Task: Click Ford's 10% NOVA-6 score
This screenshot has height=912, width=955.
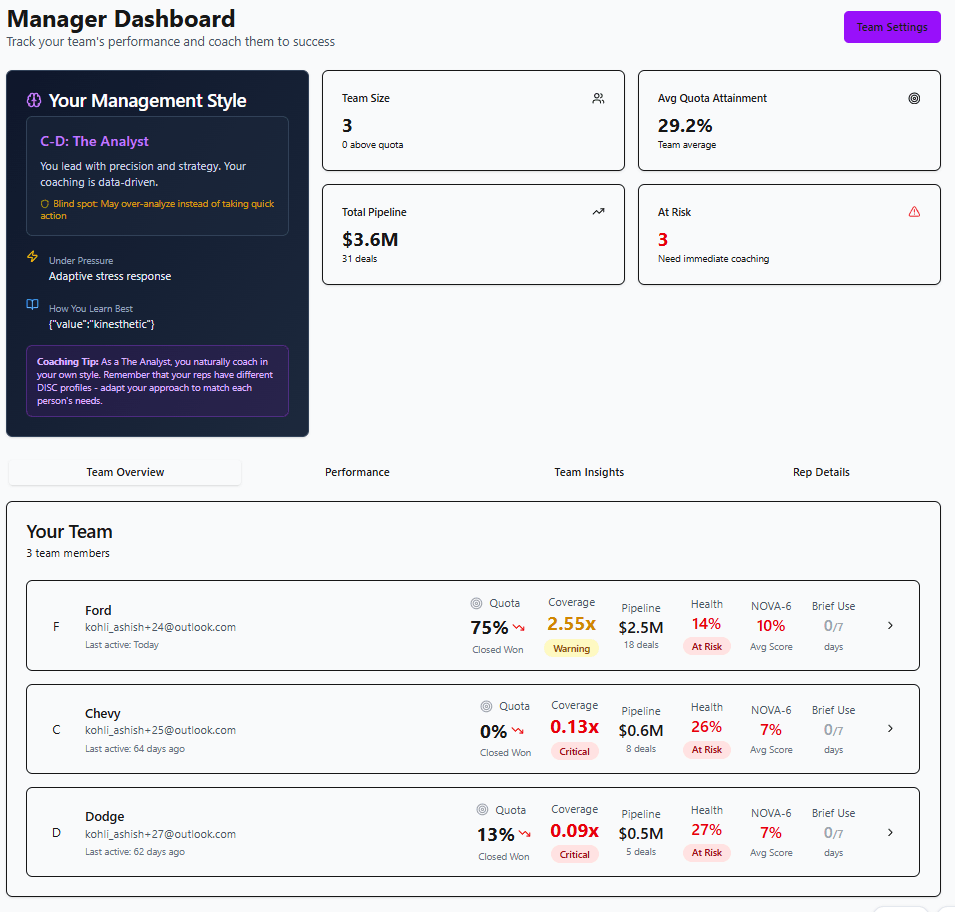Action: (x=771, y=626)
